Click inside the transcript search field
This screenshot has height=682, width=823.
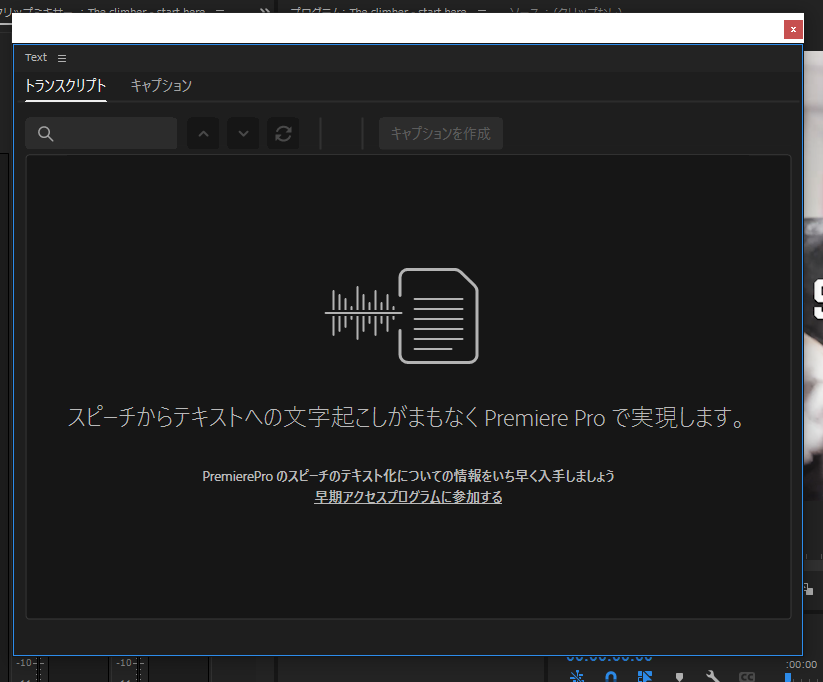[x=110, y=133]
